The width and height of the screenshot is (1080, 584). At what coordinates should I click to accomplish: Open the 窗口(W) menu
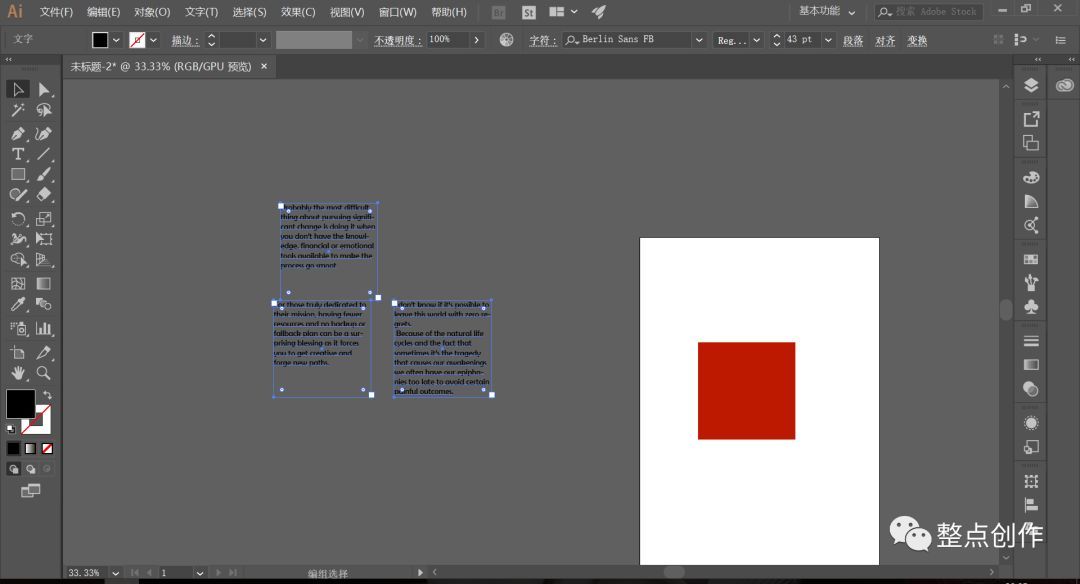(x=397, y=12)
